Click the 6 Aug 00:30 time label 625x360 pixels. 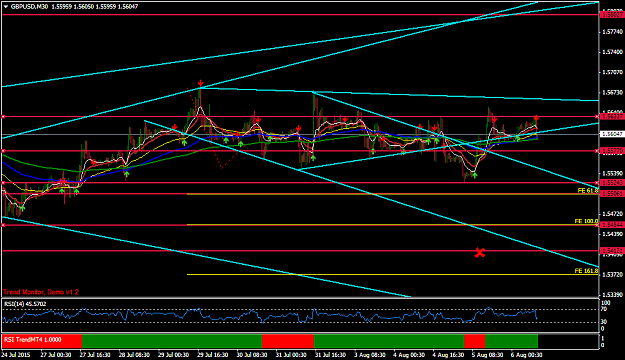tap(528, 354)
